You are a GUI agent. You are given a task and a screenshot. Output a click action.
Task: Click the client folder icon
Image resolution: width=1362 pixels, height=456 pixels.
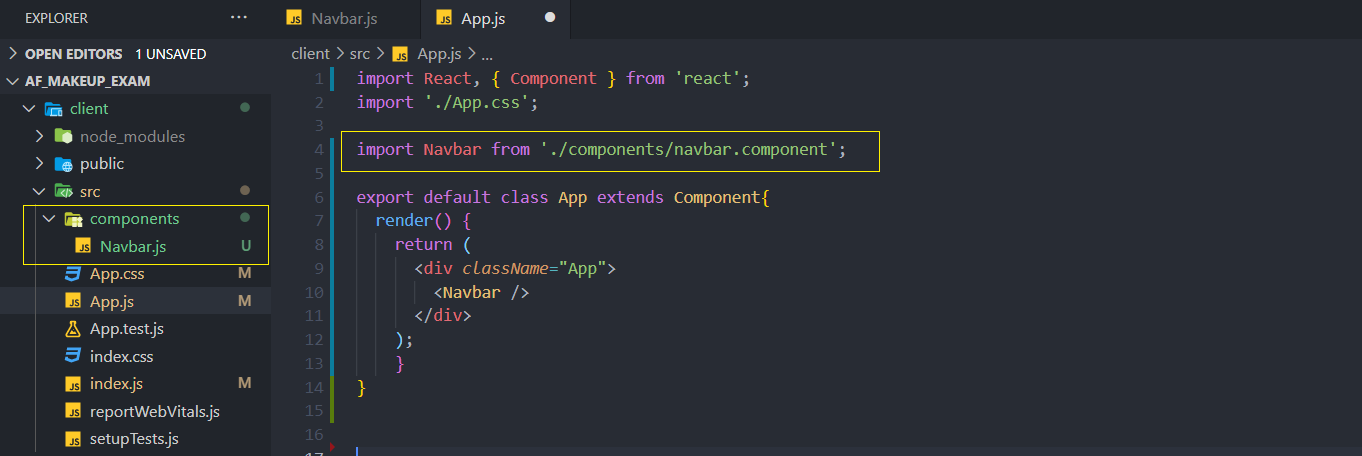54,108
